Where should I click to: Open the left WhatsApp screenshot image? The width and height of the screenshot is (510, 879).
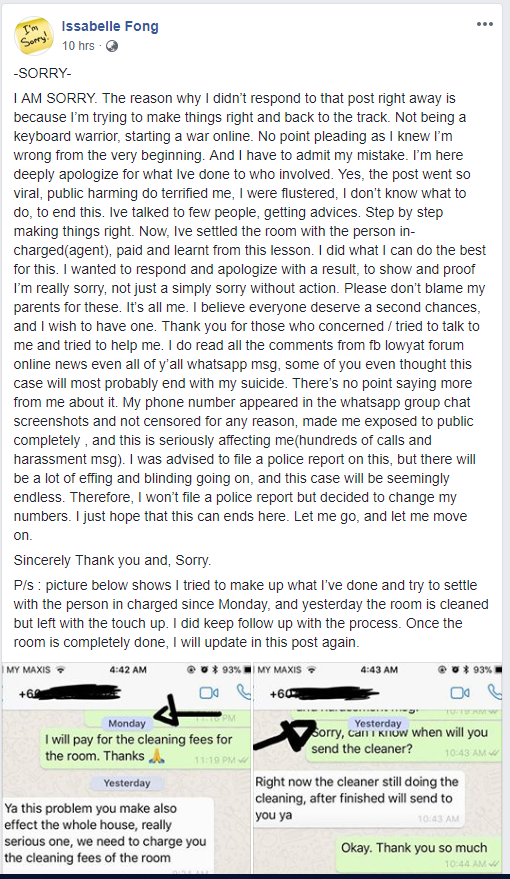127,768
